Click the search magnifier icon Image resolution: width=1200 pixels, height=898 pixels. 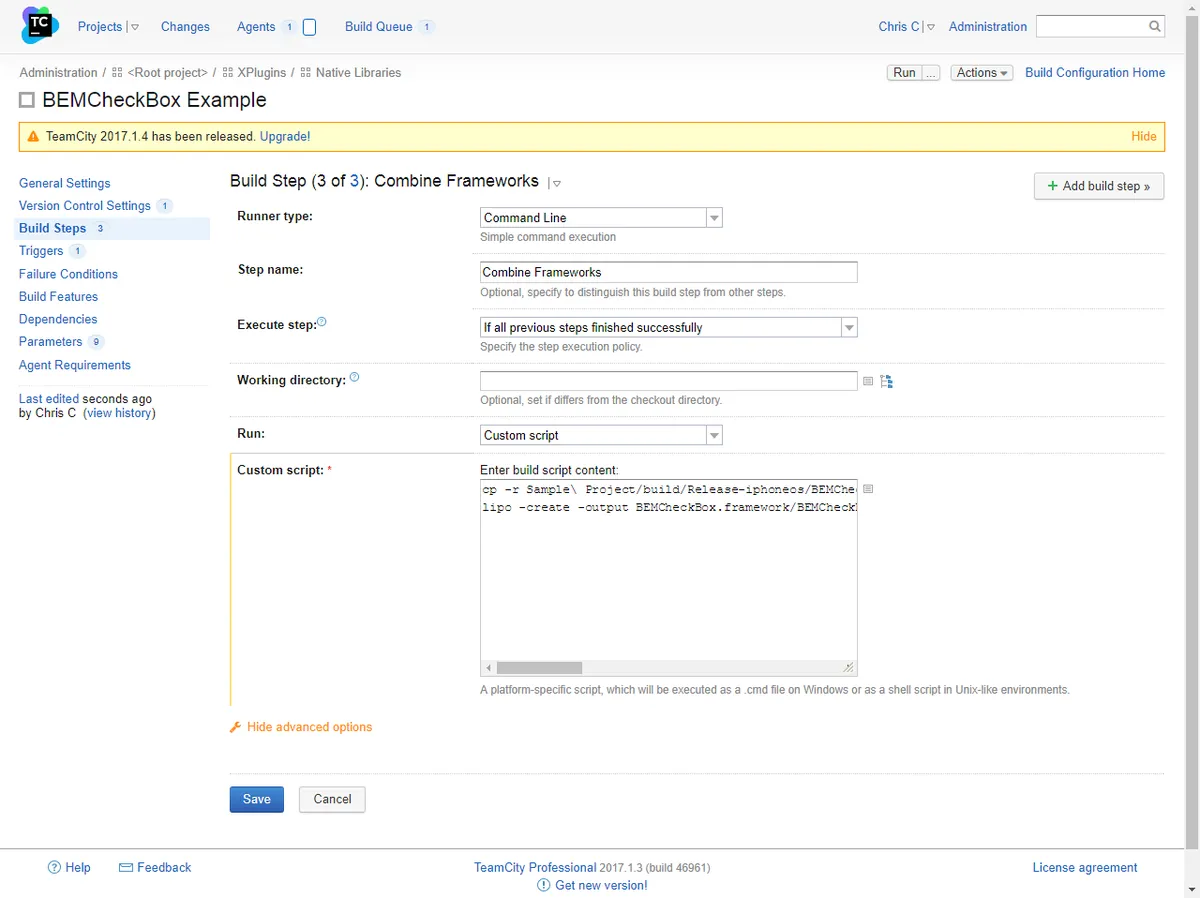pos(1155,27)
